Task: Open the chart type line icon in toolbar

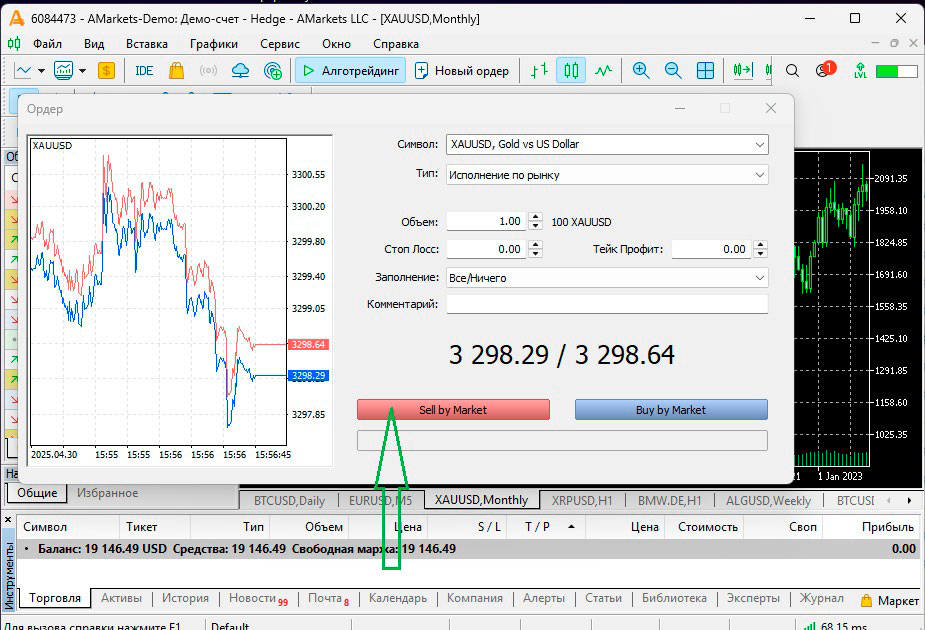Action: pyautogui.click(x=23, y=71)
